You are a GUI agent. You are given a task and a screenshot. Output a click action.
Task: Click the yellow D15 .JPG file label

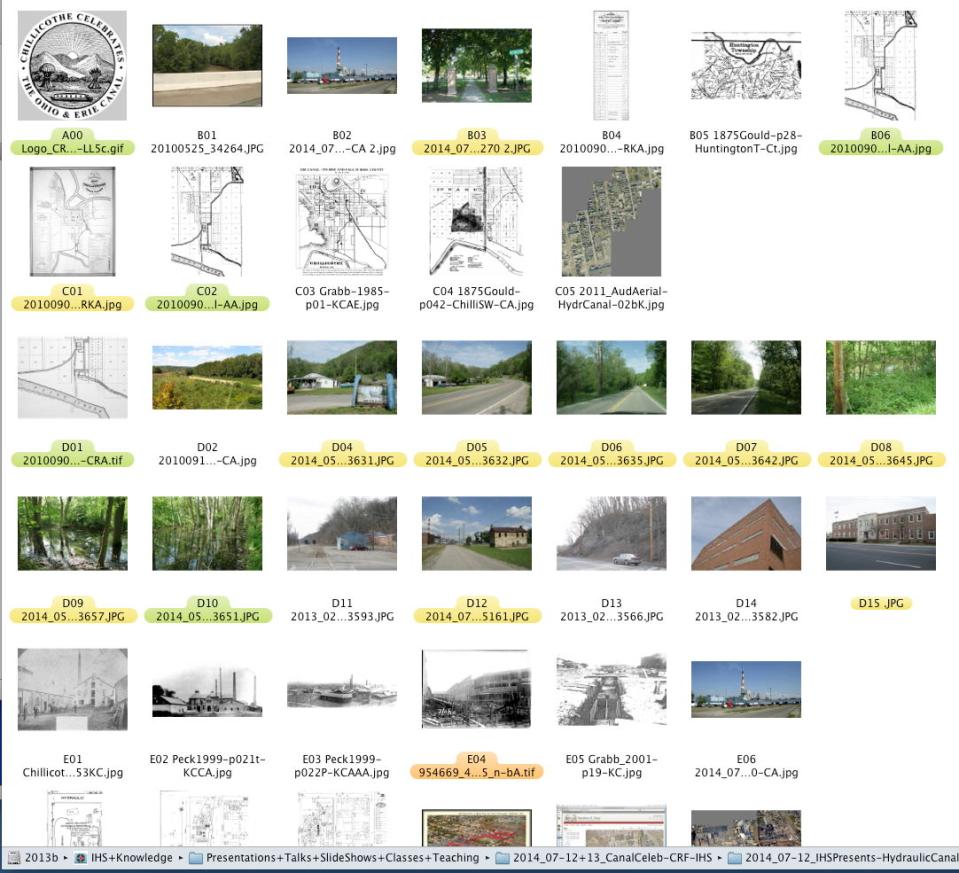pyautogui.click(x=881, y=603)
